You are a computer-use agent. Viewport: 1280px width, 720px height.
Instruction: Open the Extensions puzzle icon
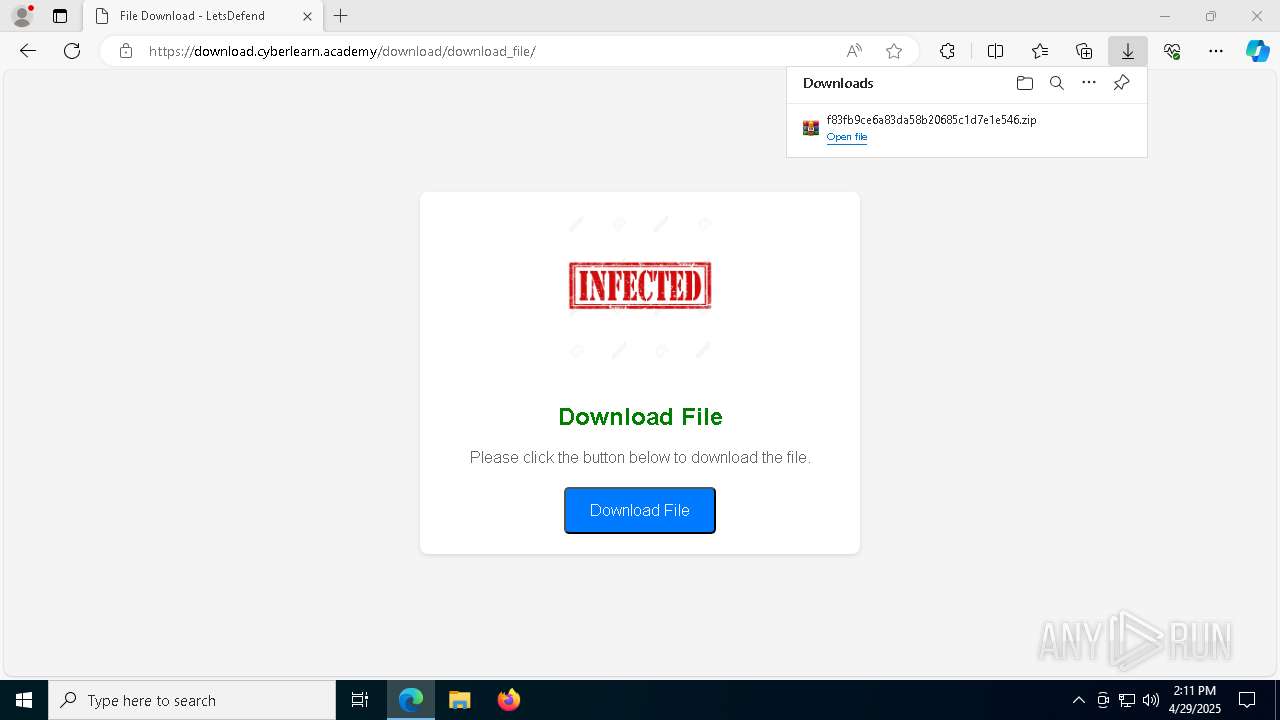click(x=947, y=51)
